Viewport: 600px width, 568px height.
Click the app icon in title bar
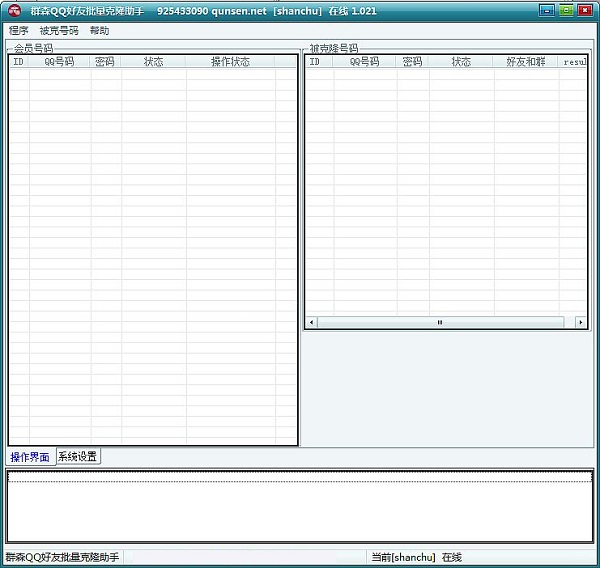pyautogui.click(x=14, y=10)
